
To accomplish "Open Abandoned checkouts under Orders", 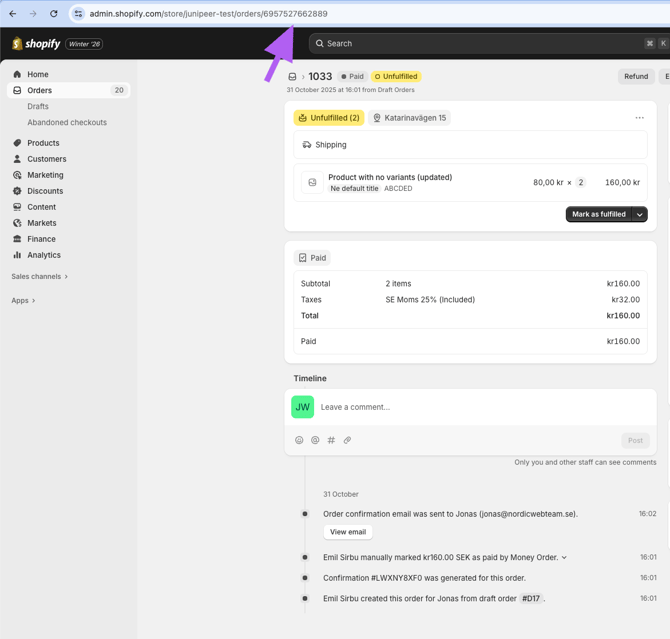I will pyautogui.click(x=67, y=122).
